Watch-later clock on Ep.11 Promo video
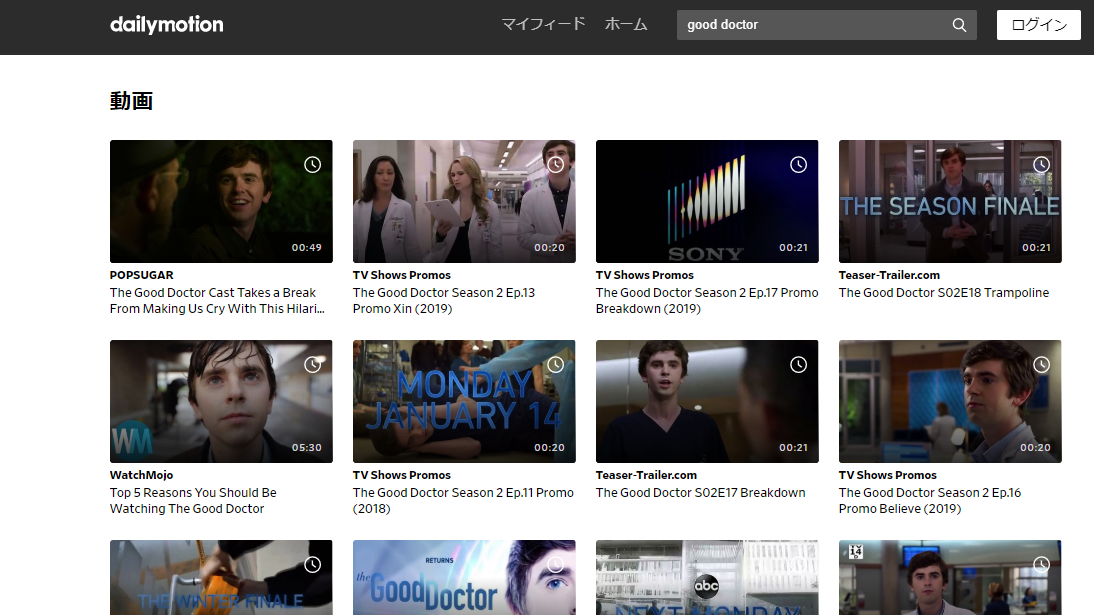Image resolution: width=1094 pixels, height=615 pixels. click(555, 364)
